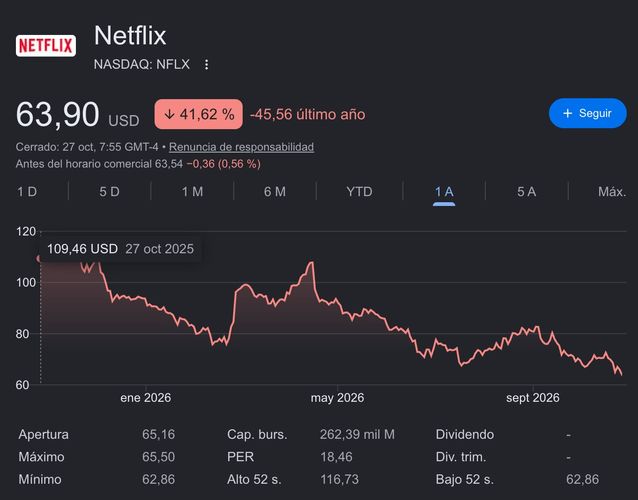Click the Div. trim. label

point(461,457)
